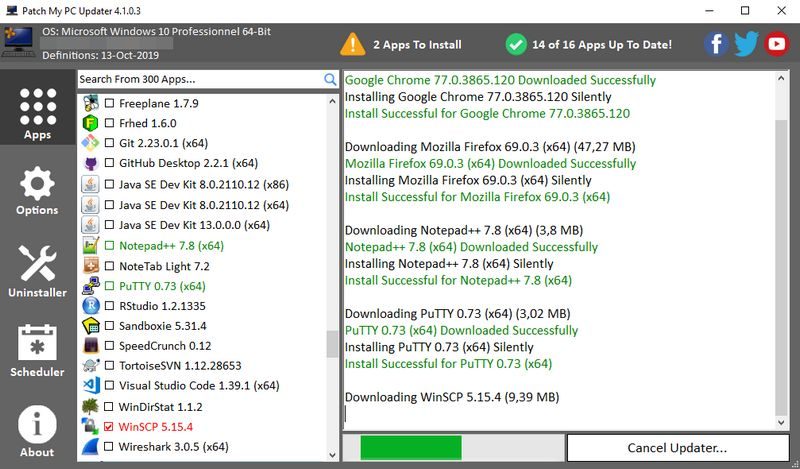Click the SpeedCrunch app icon
This screenshot has width=800, height=469.
point(90,345)
